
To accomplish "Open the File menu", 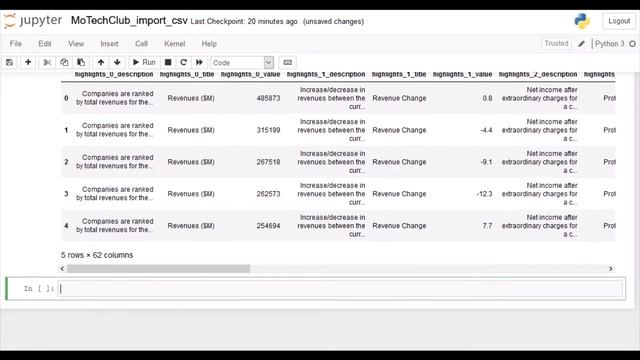I will click(x=16, y=44).
